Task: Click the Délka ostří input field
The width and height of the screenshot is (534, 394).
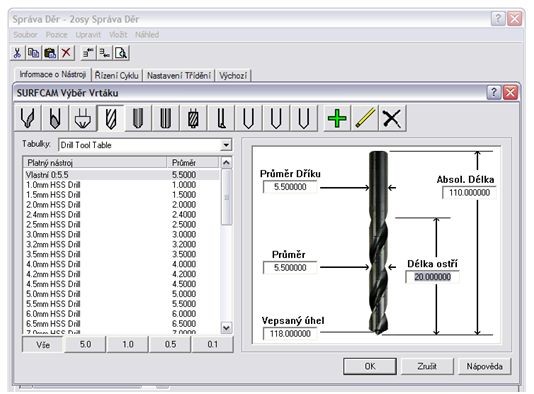Action: (x=433, y=277)
